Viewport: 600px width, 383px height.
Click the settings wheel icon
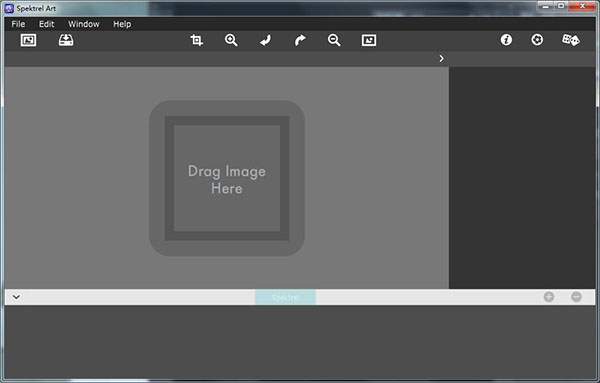click(537, 40)
